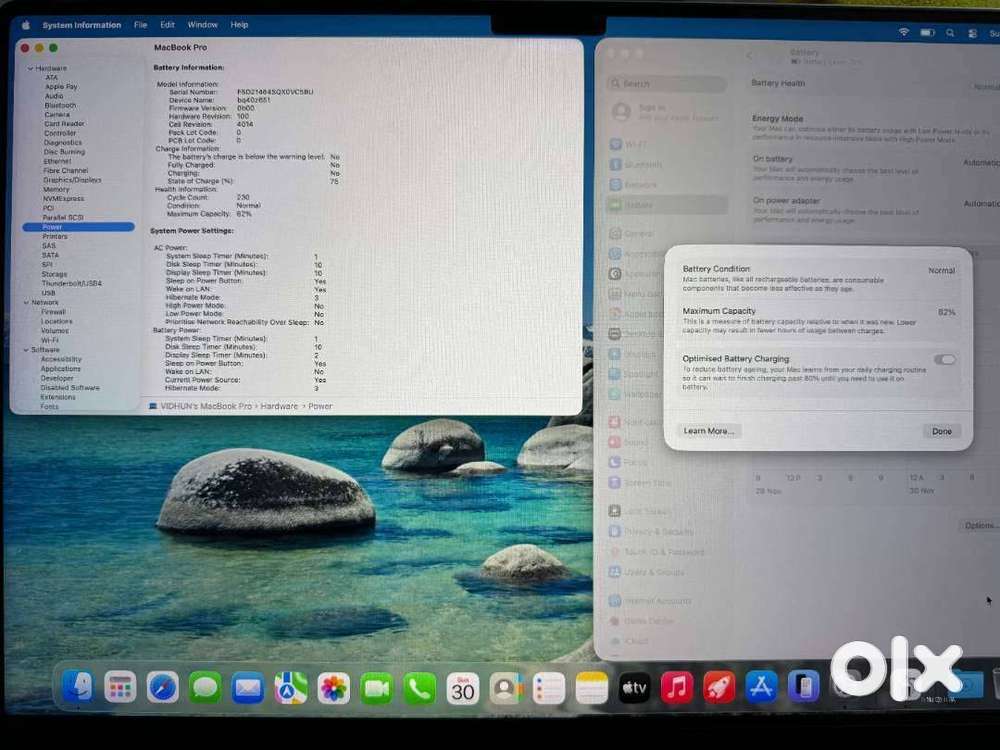Viewport: 1000px width, 750px height.
Task: Launch Maps from the Dock
Action: click(x=290, y=688)
